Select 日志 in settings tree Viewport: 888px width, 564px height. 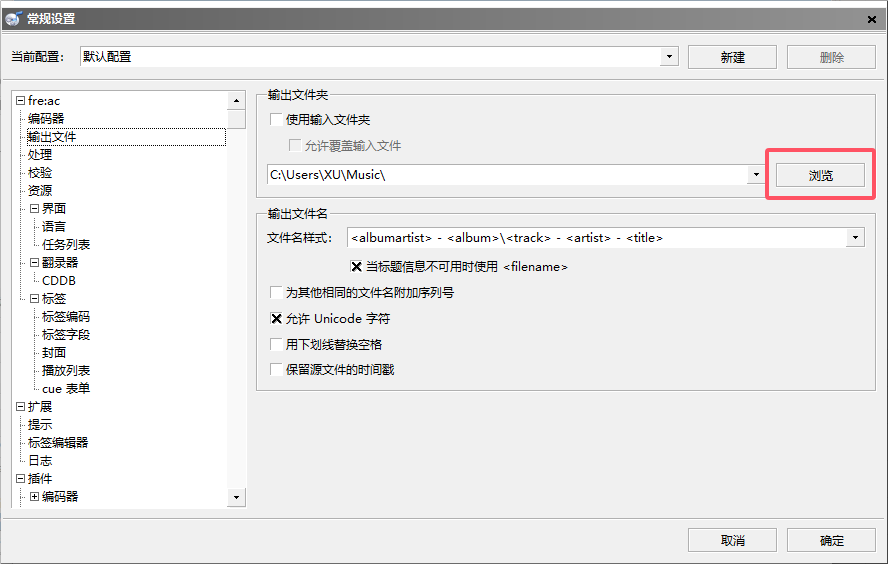point(40,460)
